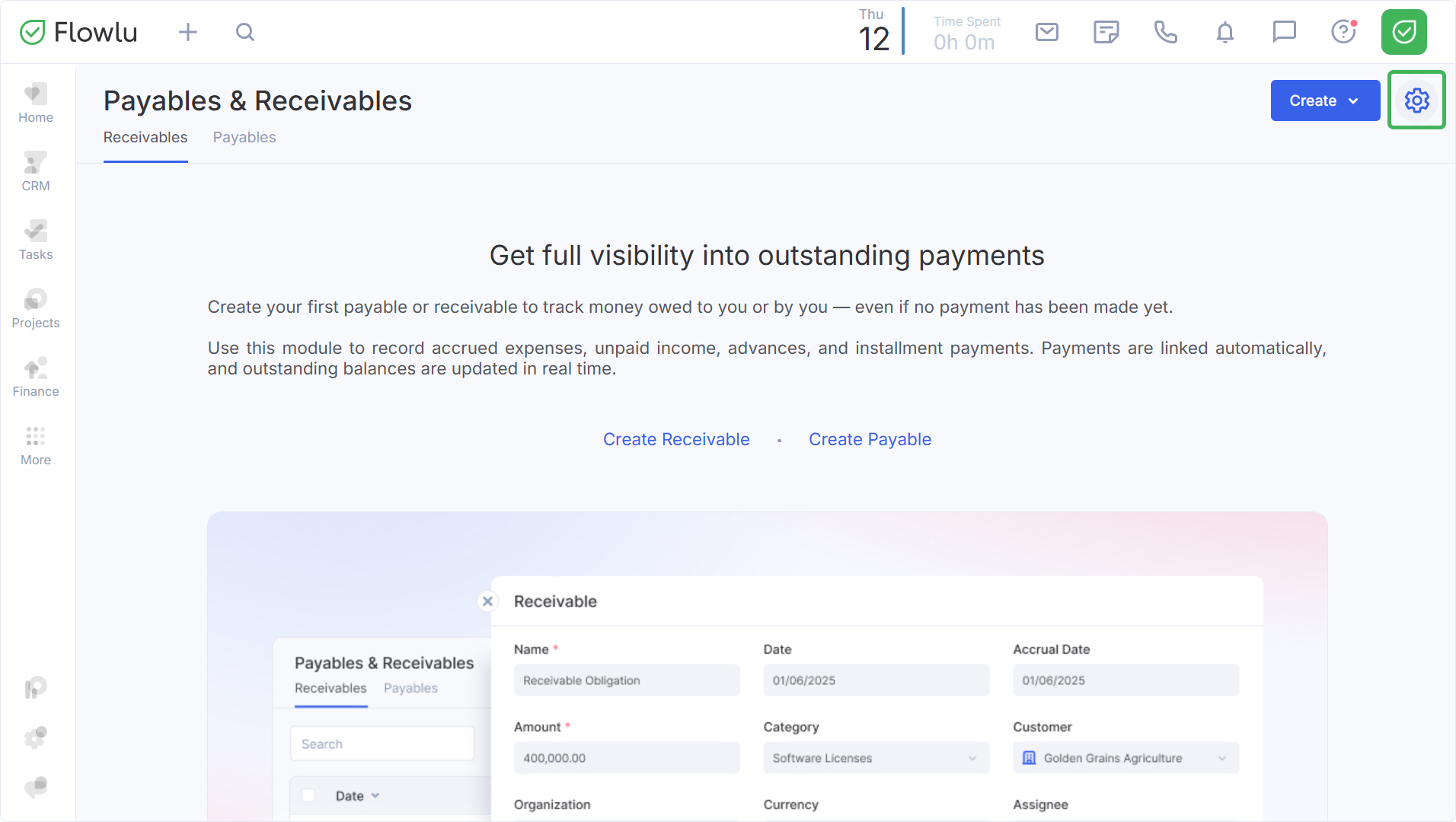Open the mail envelope icon
The width and height of the screenshot is (1456, 822).
pyautogui.click(x=1046, y=32)
